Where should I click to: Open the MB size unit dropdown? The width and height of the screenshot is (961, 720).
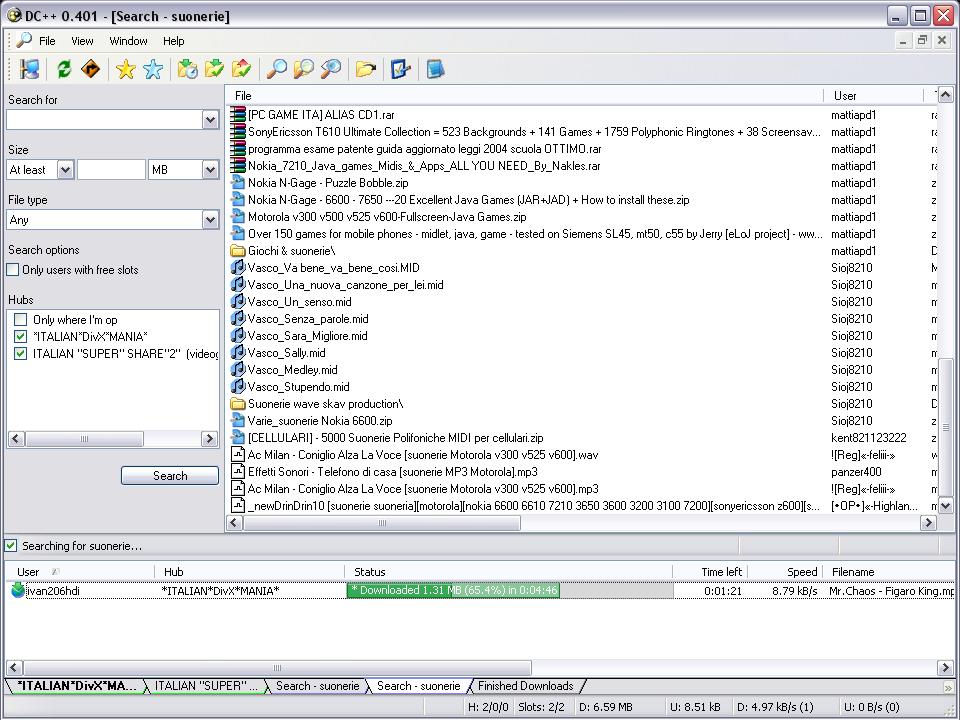210,170
